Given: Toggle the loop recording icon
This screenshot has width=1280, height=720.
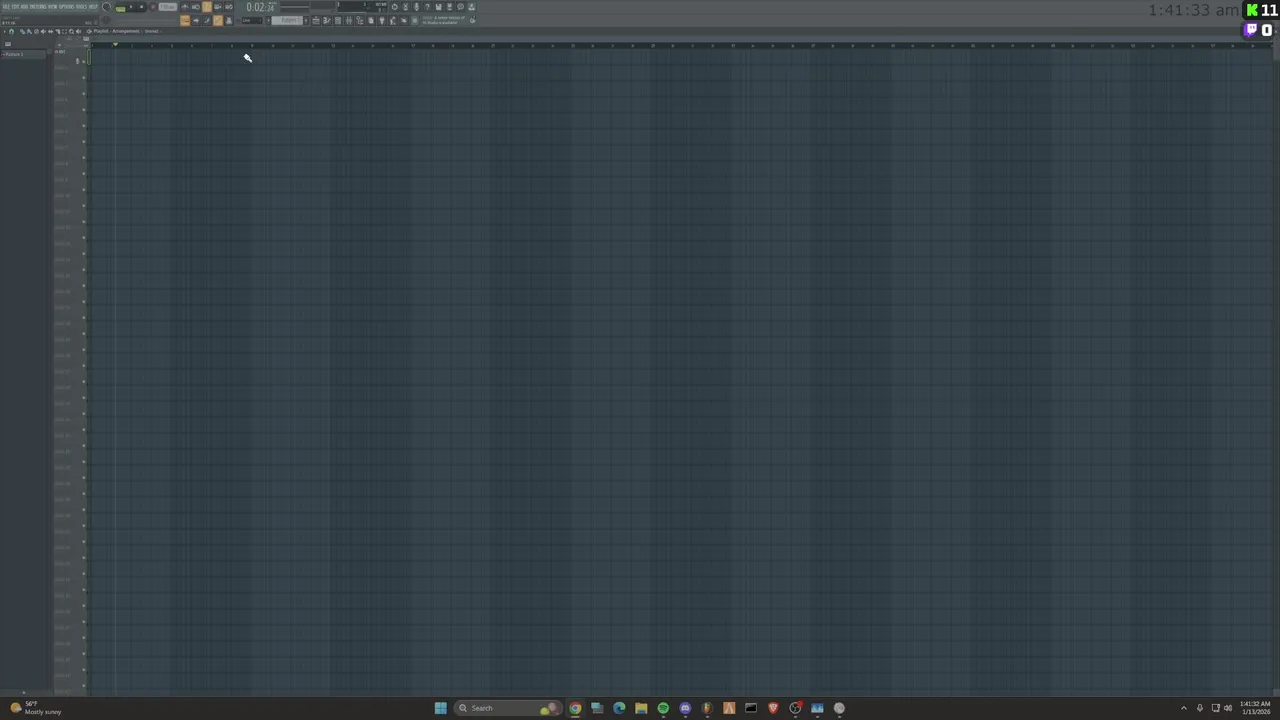Looking at the screenshot, I should [229, 7].
